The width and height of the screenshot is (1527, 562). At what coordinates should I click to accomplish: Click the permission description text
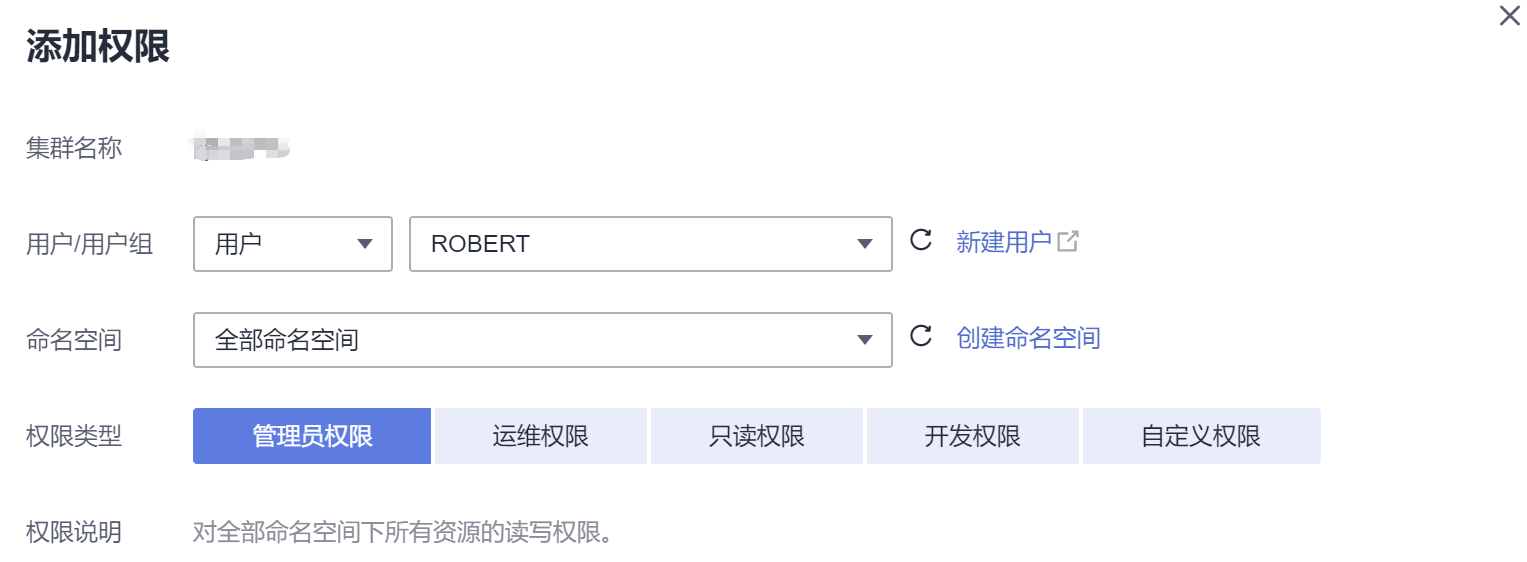pyautogui.click(x=401, y=532)
